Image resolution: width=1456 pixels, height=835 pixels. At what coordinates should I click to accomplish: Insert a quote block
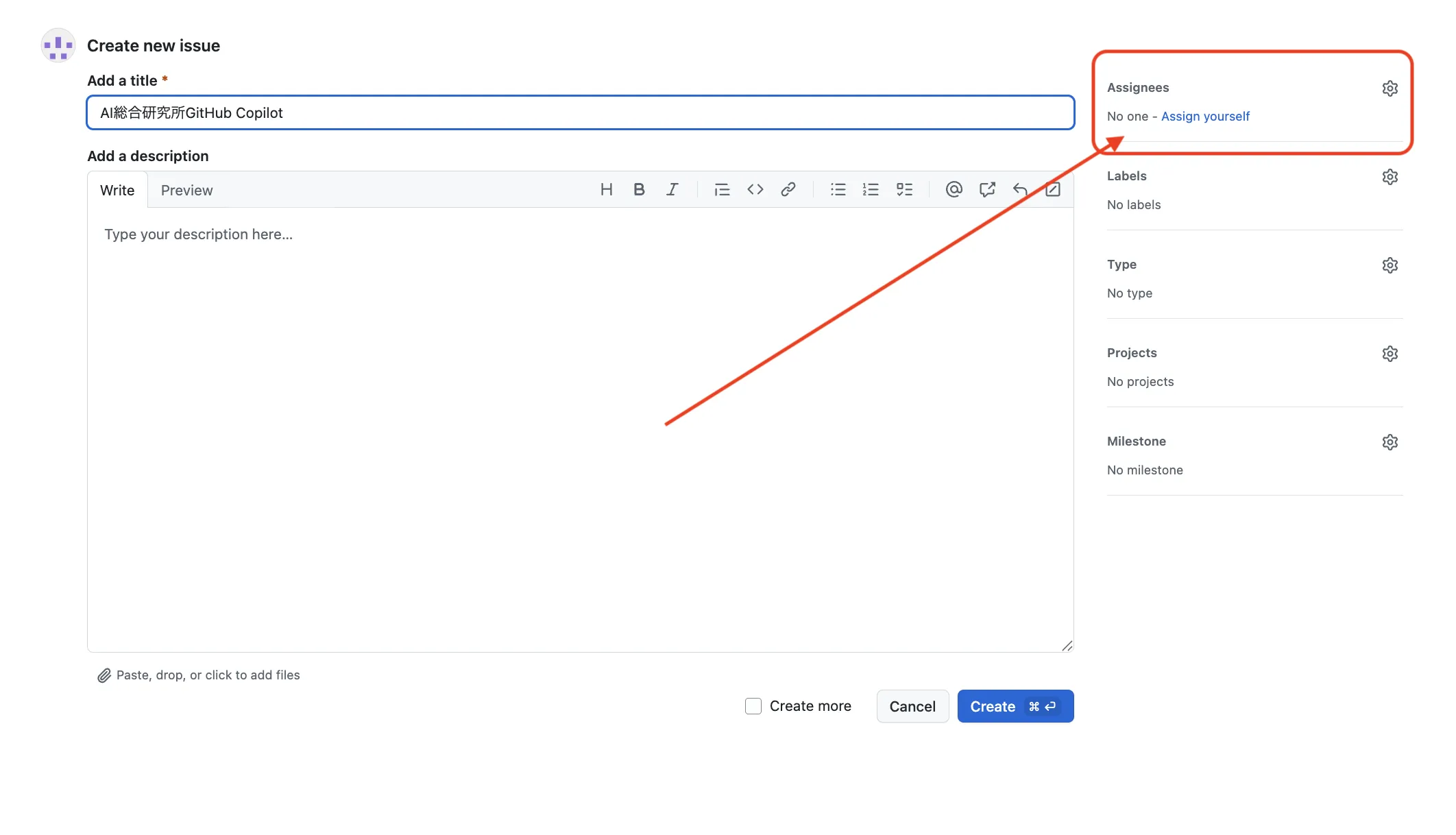point(722,190)
